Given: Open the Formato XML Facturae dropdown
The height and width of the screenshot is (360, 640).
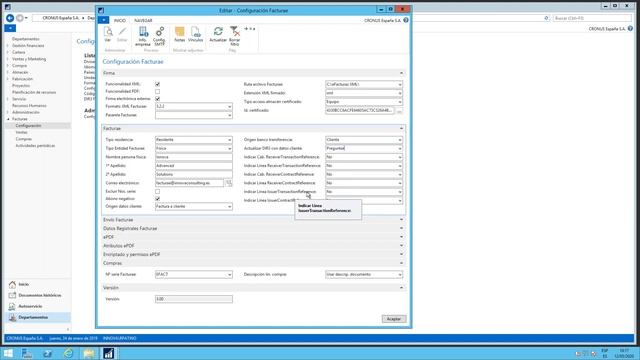Looking at the screenshot, I should (229, 107).
